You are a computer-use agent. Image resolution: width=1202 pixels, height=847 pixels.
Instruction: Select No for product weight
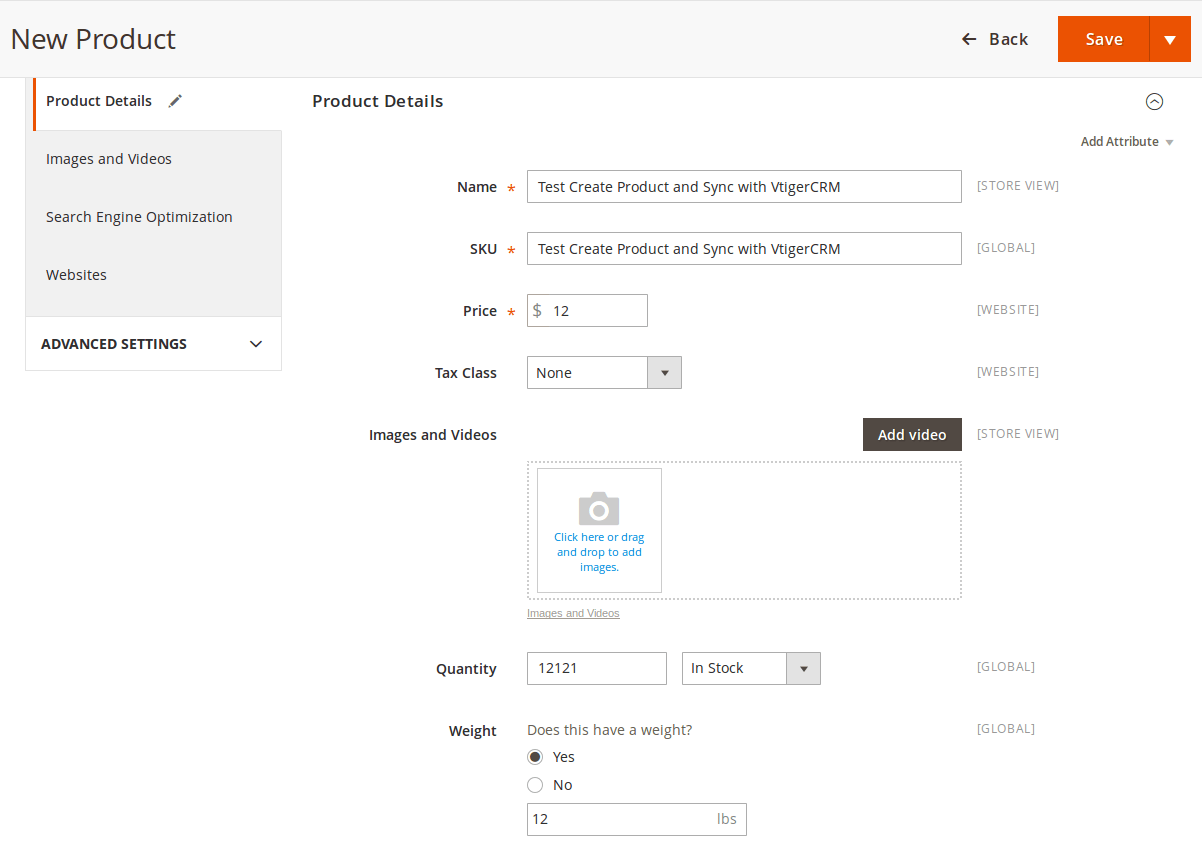coord(535,785)
